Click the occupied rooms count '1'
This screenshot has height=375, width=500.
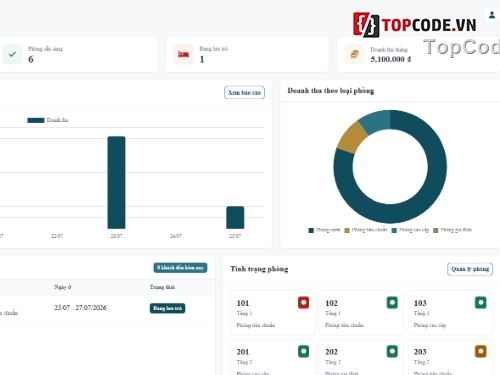click(x=202, y=59)
